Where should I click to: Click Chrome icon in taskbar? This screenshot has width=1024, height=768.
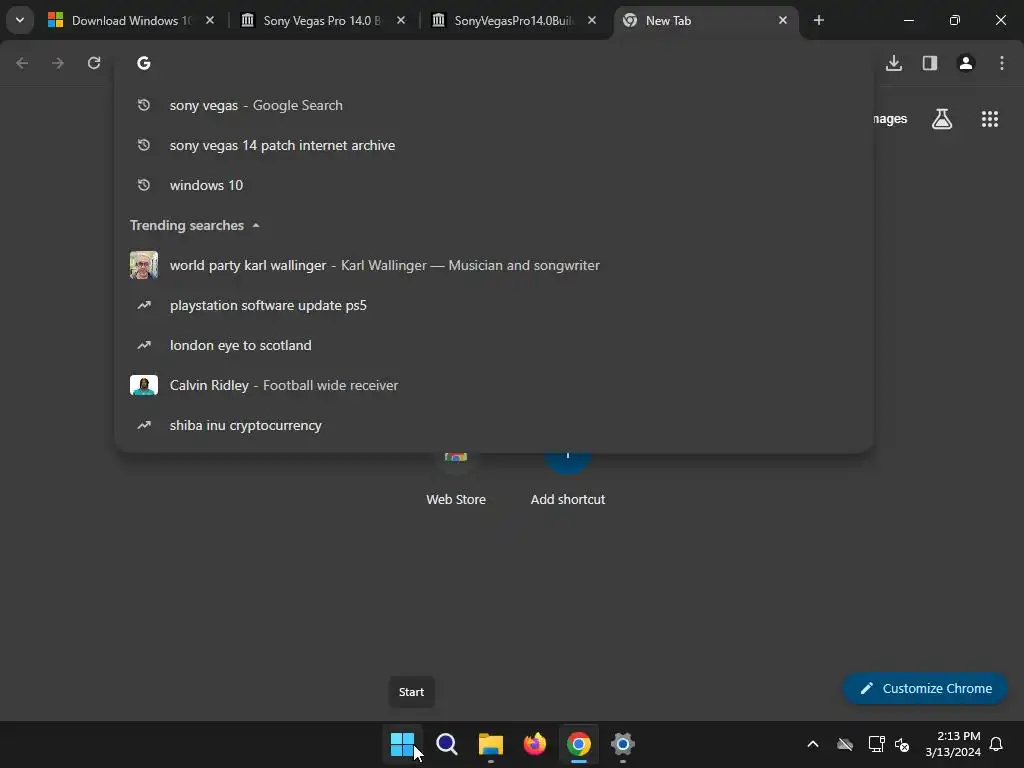(579, 744)
